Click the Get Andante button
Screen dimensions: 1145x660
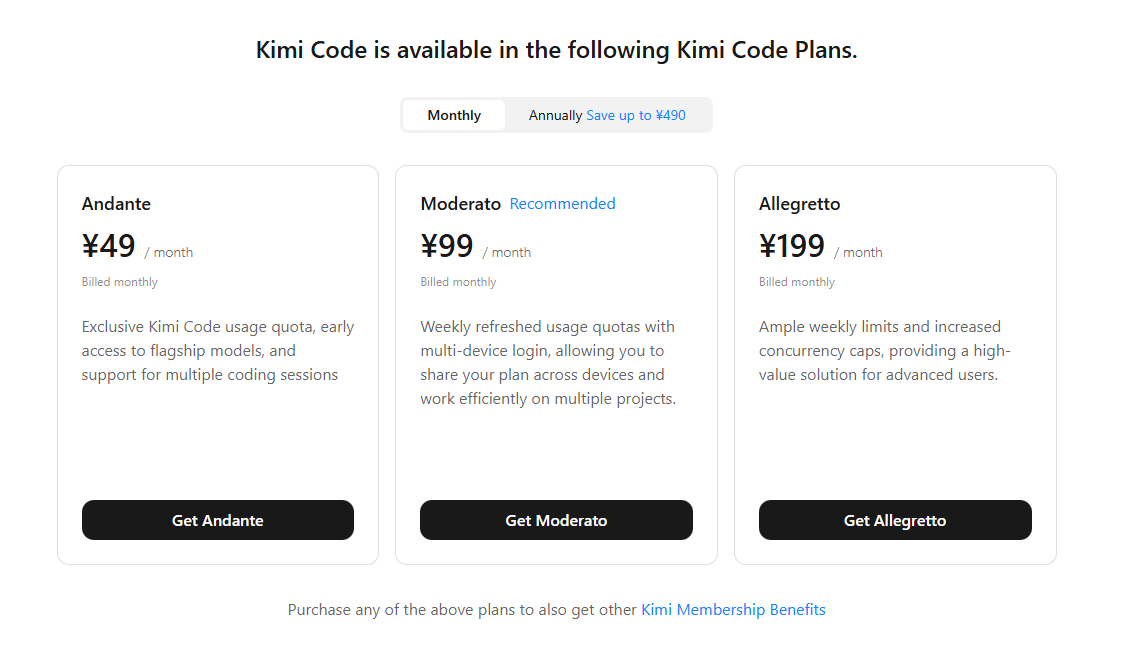[218, 520]
